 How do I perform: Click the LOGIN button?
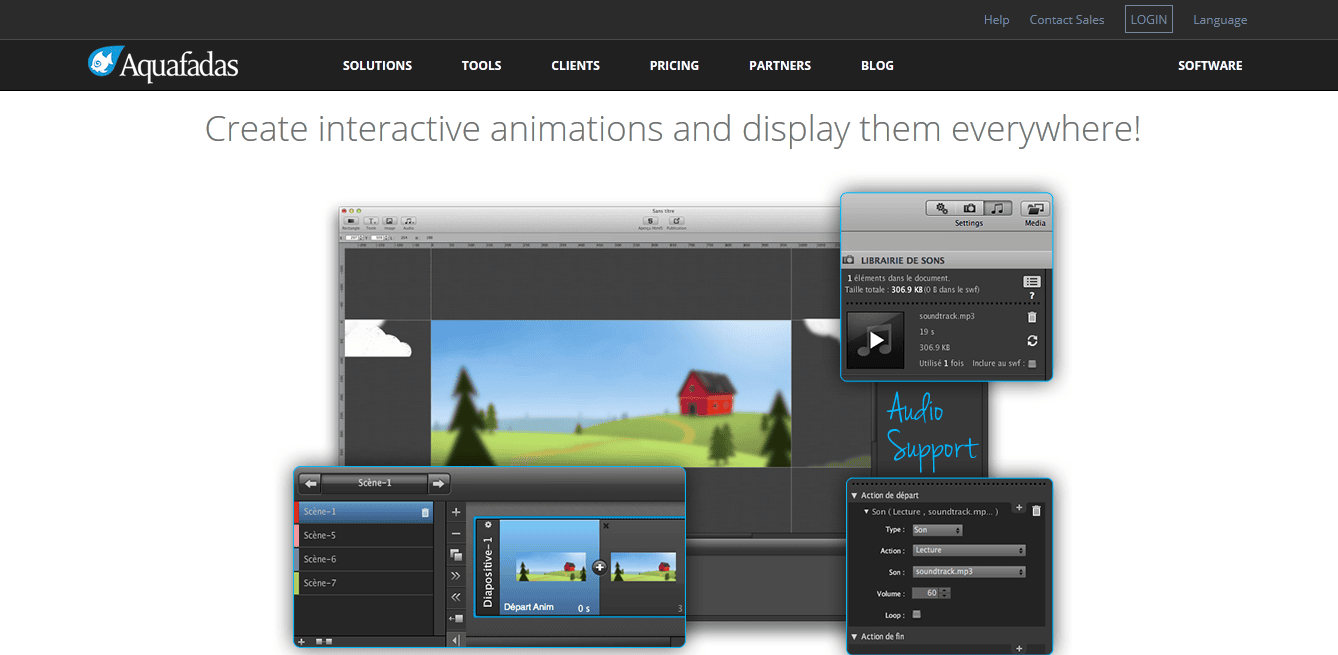(x=1149, y=20)
